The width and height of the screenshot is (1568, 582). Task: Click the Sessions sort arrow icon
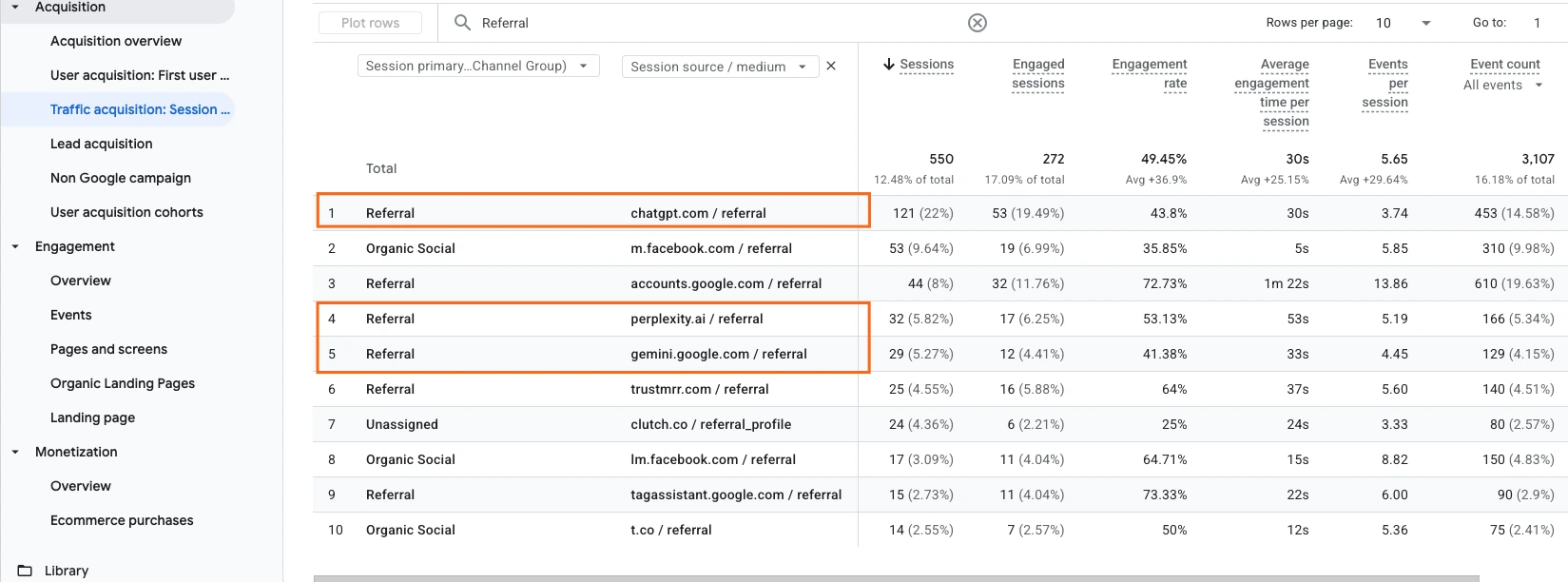tap(888, 64)
